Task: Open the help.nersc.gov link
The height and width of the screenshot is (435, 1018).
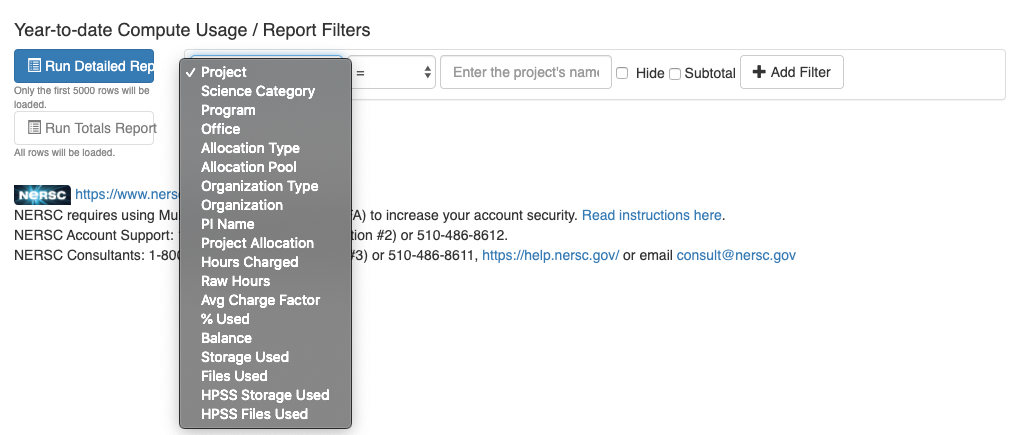Action: pyautogui.click(x=550, y=255)
